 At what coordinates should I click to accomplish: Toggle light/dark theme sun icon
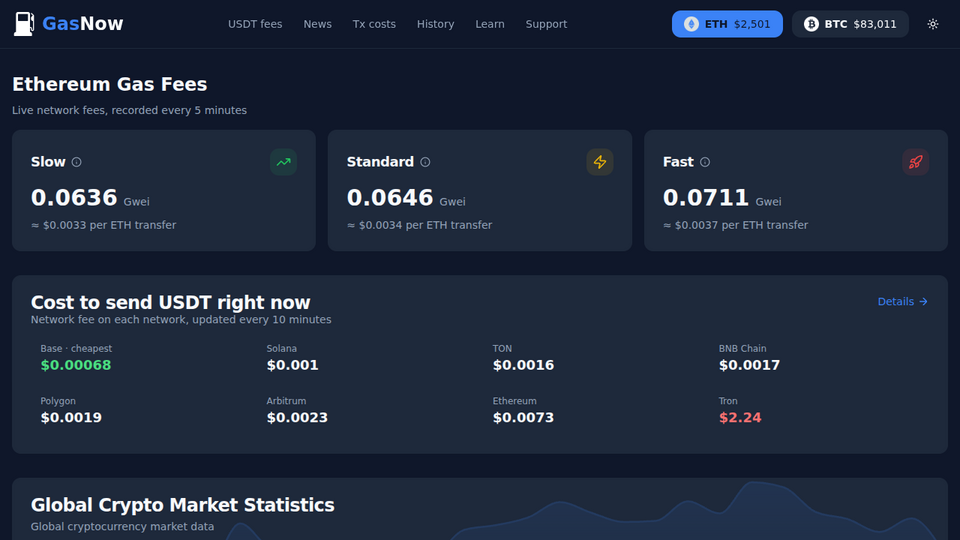click(x=932, y=24)
